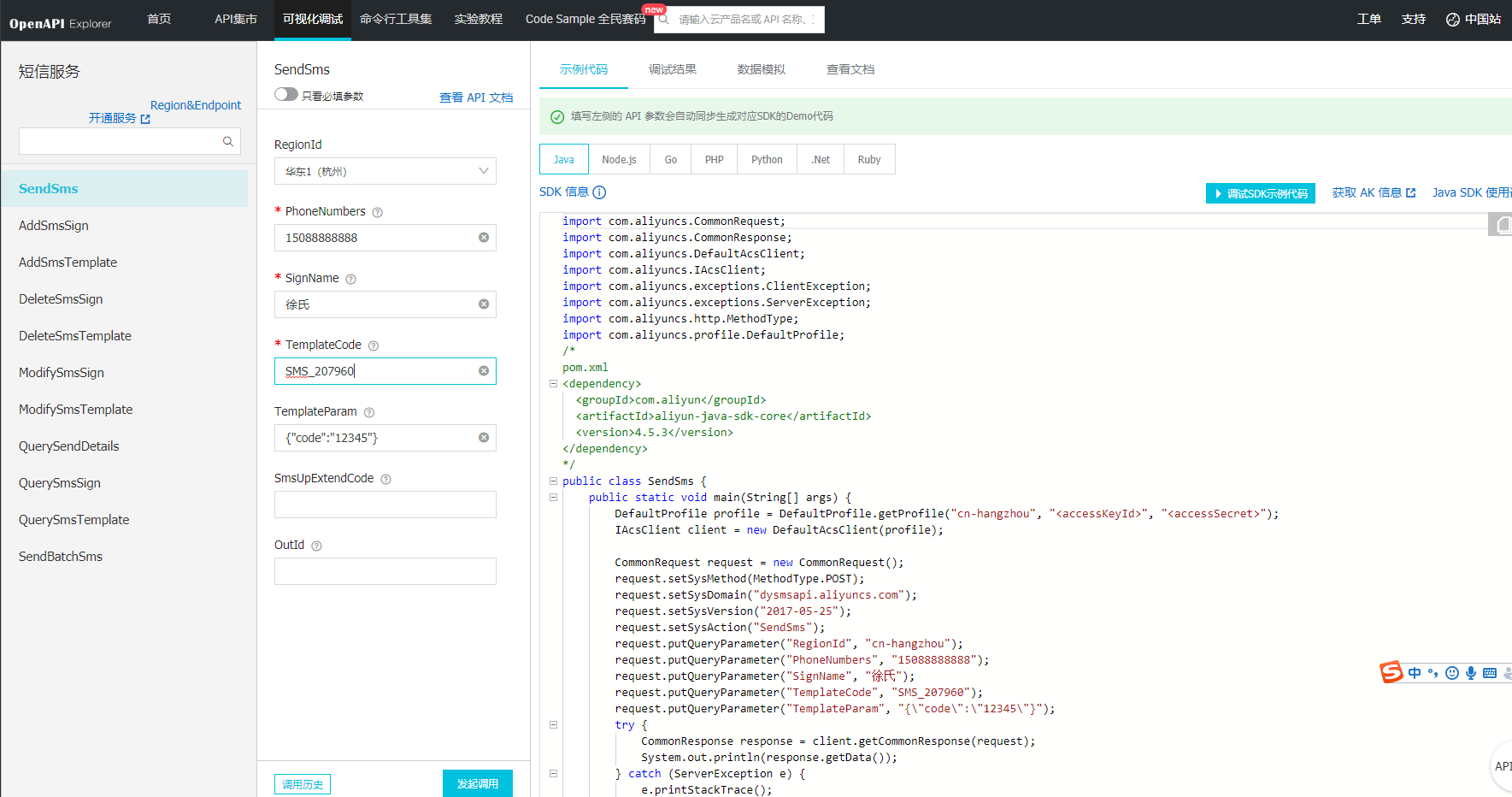Switch to the 数据模拟 tab
Viewport: 1512px width, 797px height.
762,69
